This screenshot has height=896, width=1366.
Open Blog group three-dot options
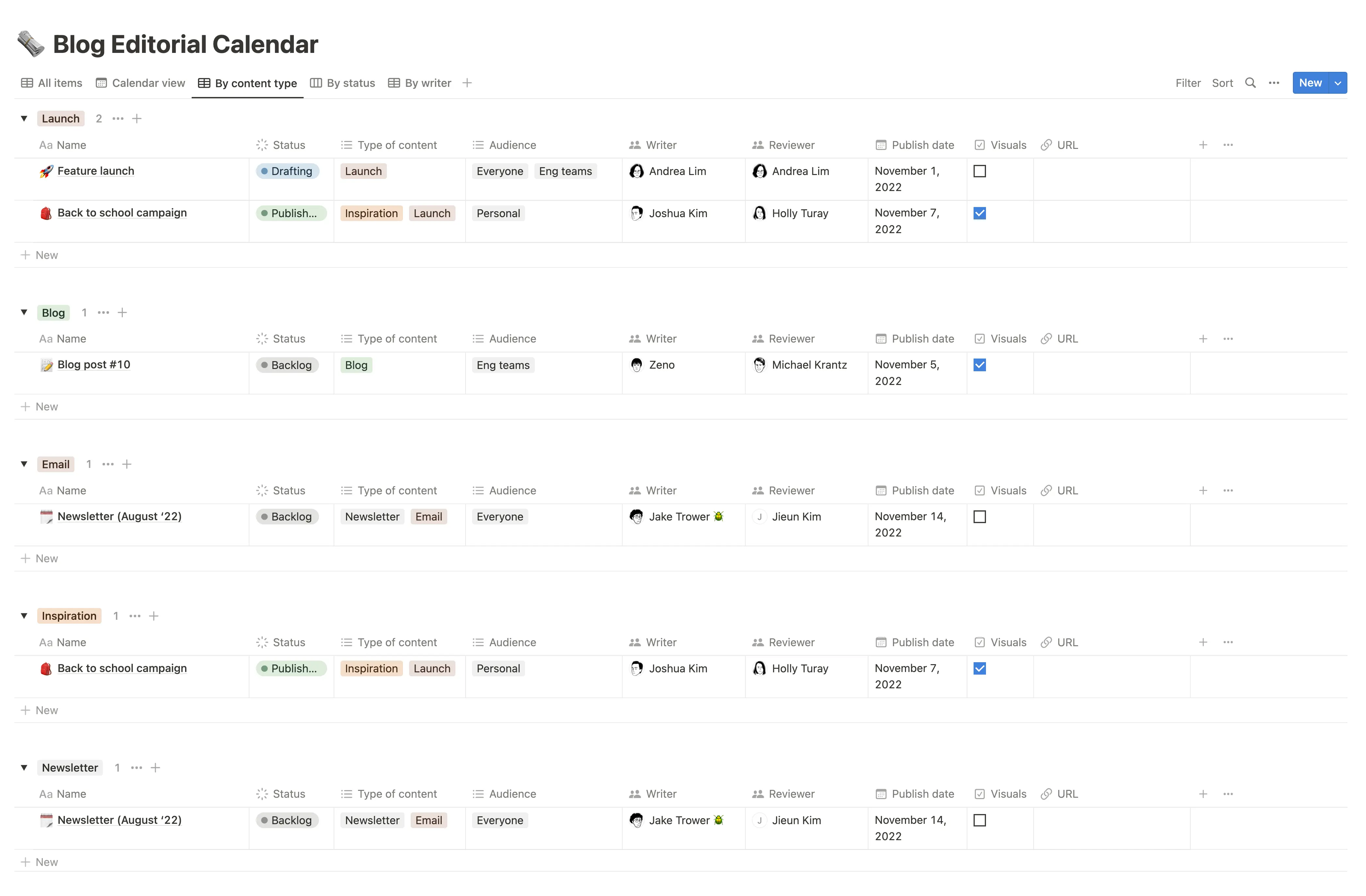(103, 312)
